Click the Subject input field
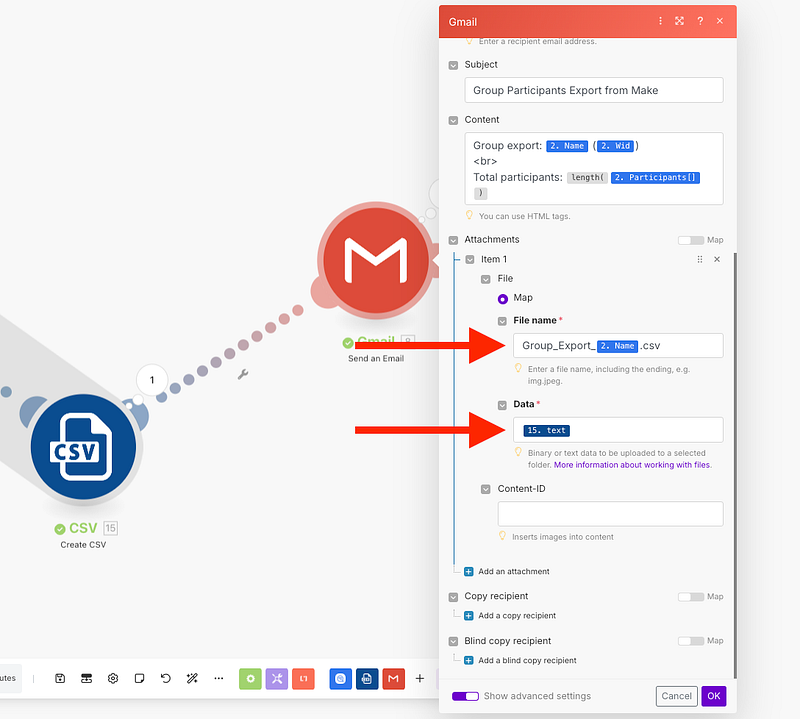This screenshot has width=800, height=719. pos(593,90)
